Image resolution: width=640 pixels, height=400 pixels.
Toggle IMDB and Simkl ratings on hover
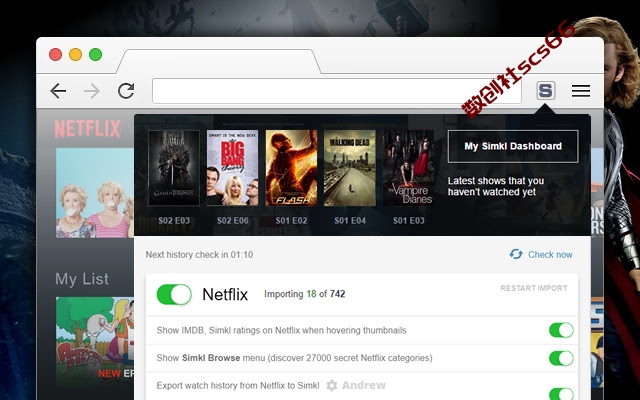561,330
